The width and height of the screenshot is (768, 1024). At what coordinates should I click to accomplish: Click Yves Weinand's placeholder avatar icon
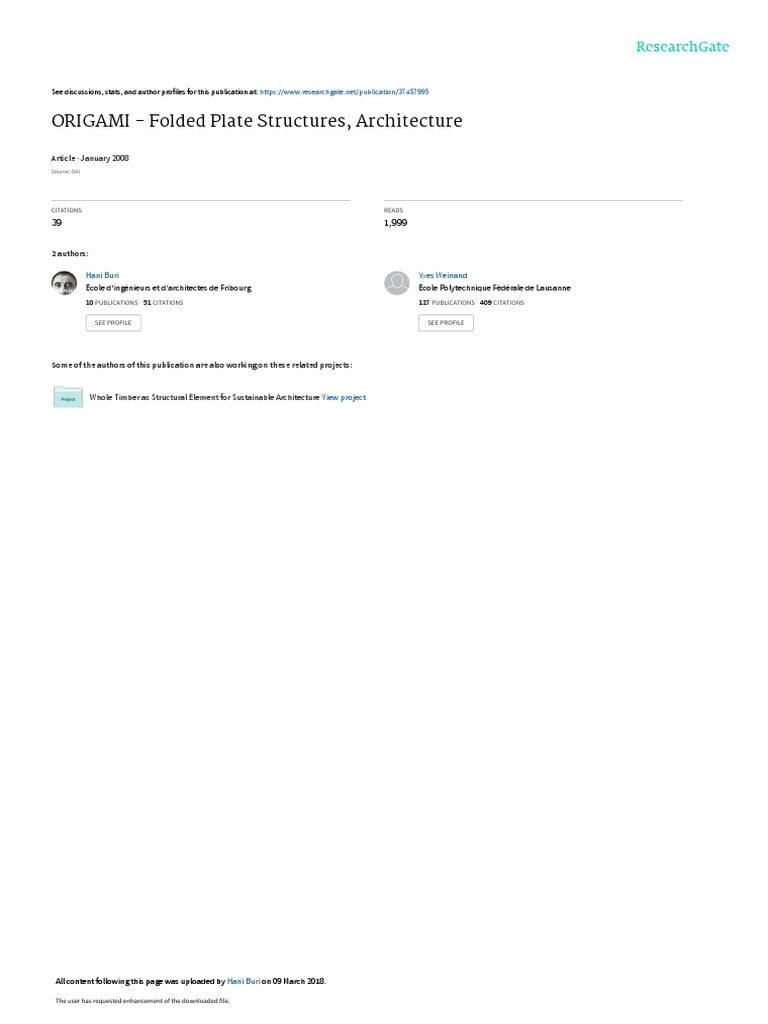pos(396,283)
